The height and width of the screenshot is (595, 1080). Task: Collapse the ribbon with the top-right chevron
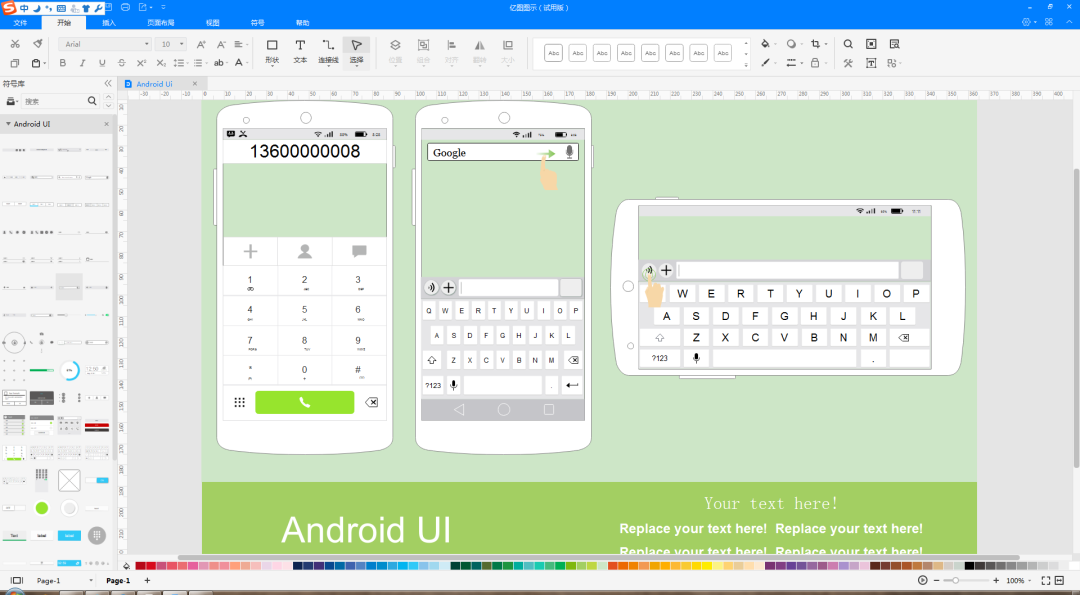pyautogui.click(x=1069, y=22)
